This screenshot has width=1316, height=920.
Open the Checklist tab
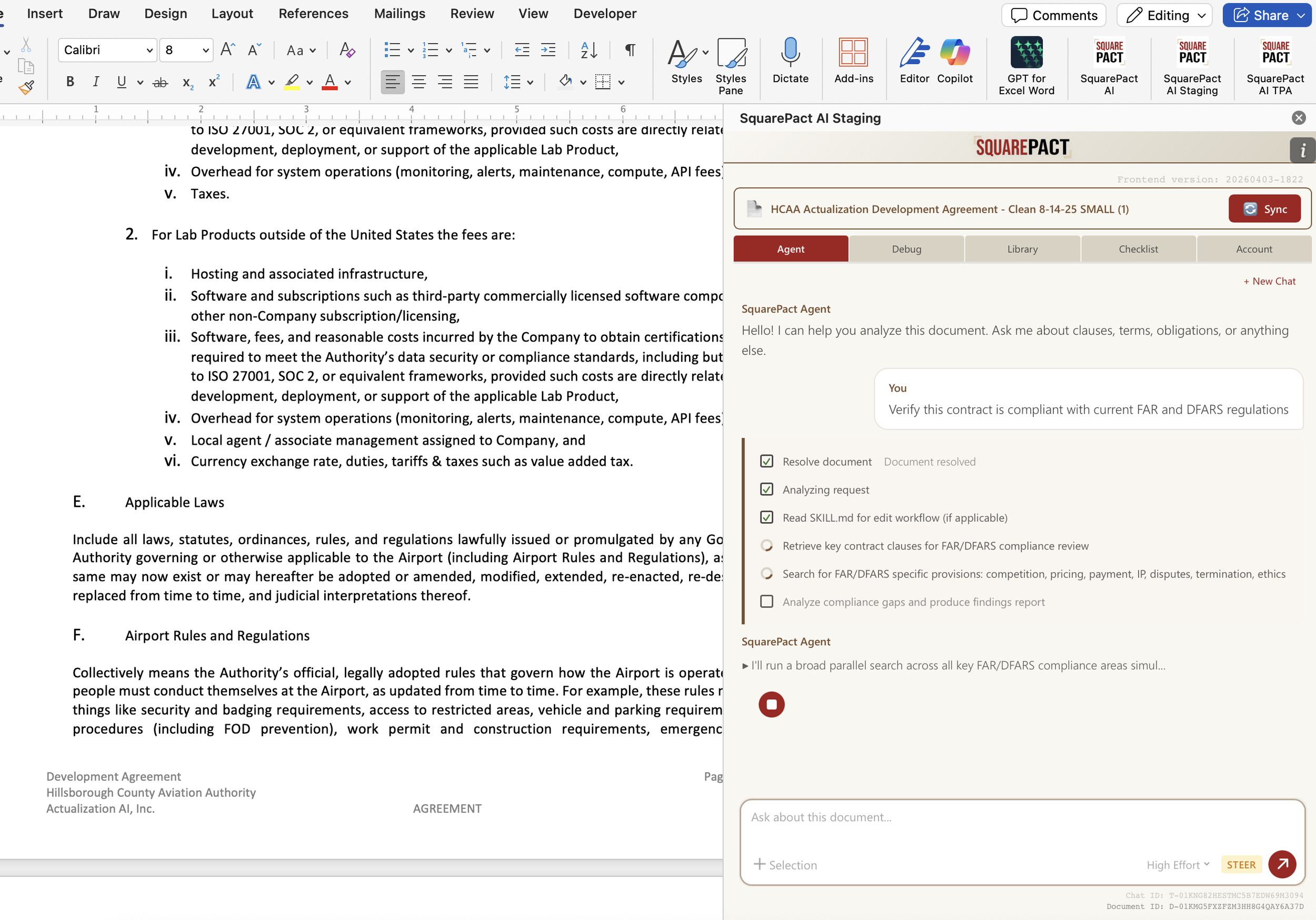[1138, 249]
